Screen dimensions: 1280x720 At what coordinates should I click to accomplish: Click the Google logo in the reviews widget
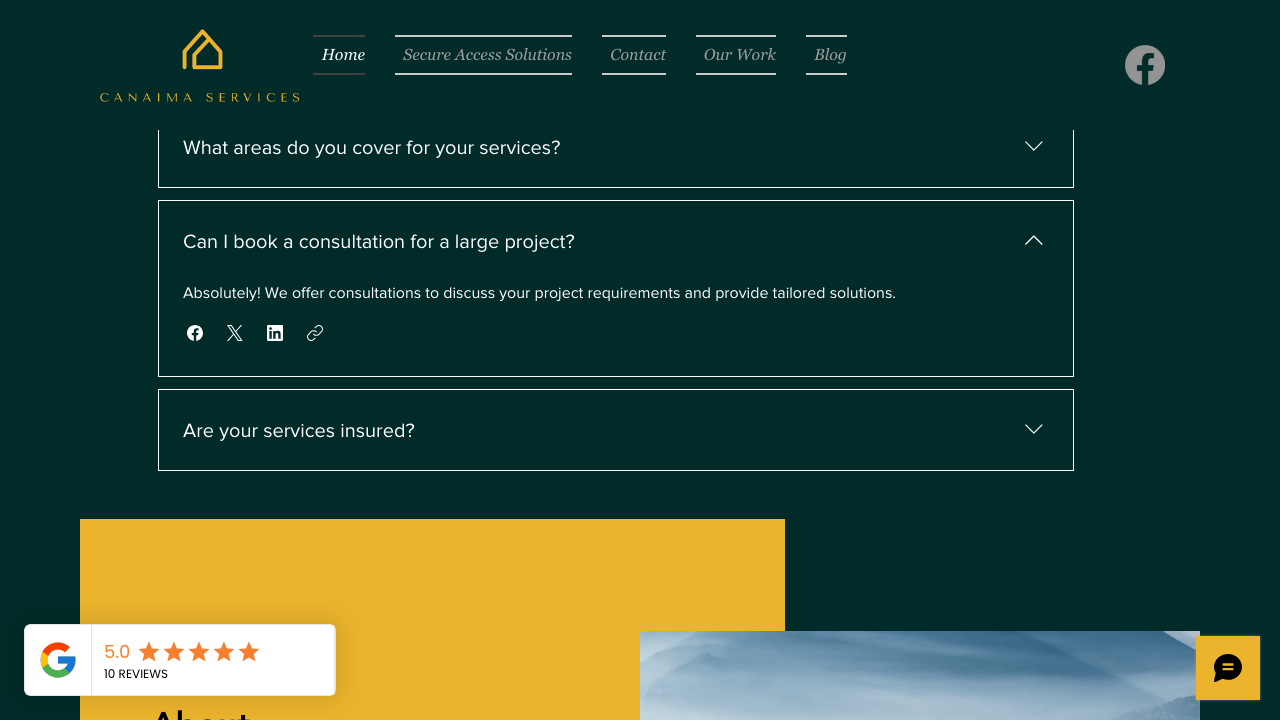click(58, 659)
